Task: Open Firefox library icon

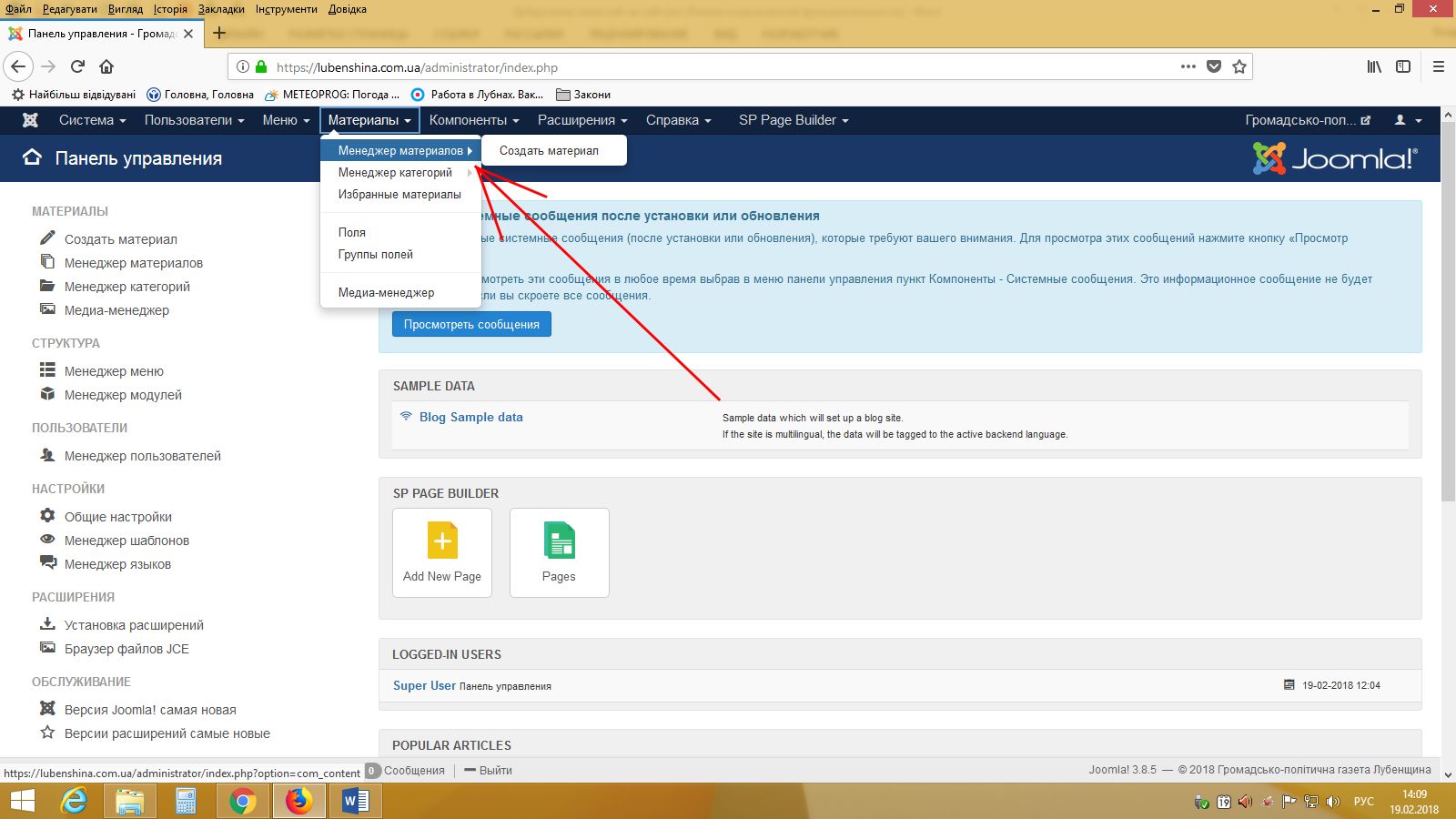Action: click(1374, 66)
